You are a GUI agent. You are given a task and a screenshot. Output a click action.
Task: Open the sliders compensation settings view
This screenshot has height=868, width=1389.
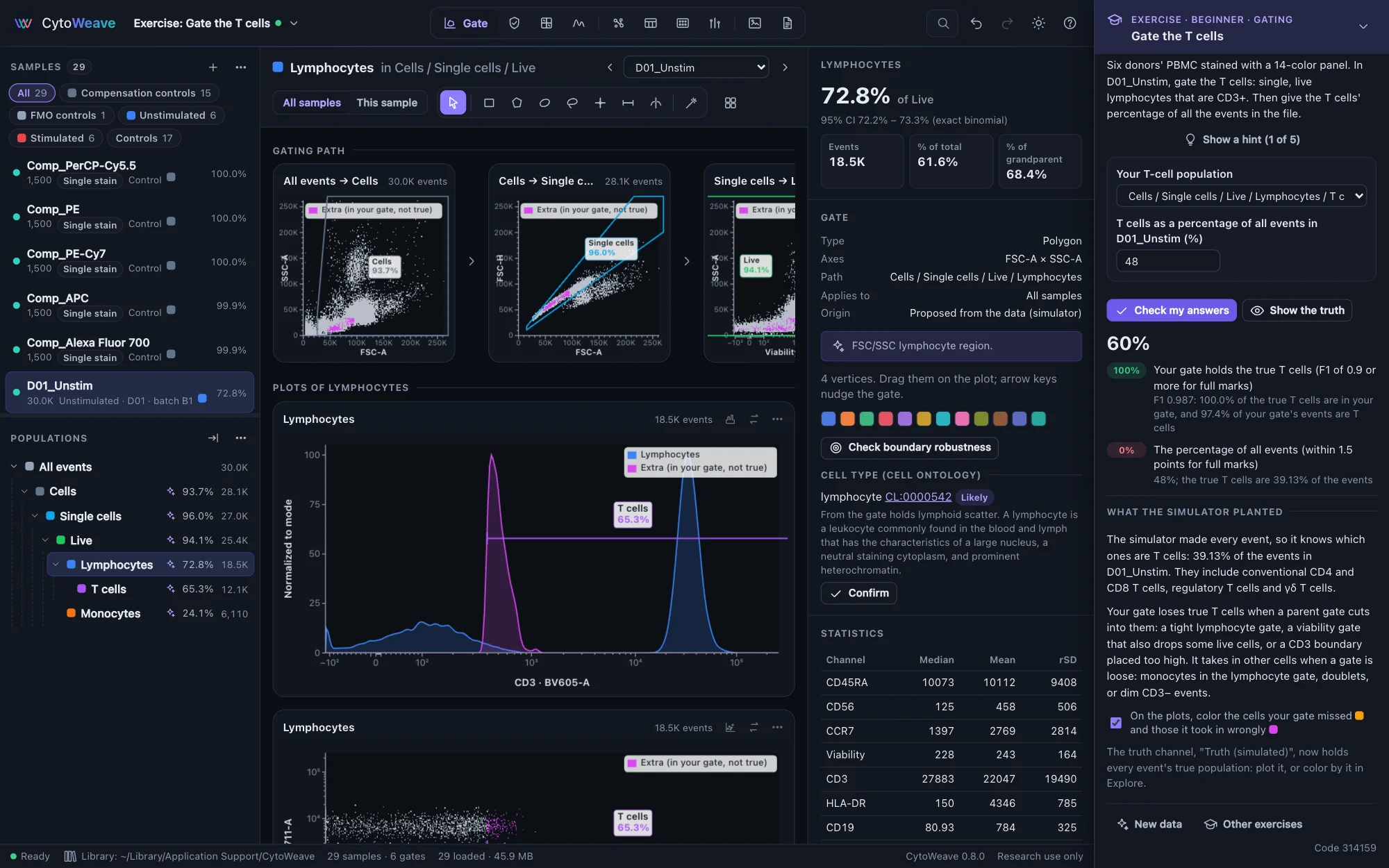tap(715, 23)
